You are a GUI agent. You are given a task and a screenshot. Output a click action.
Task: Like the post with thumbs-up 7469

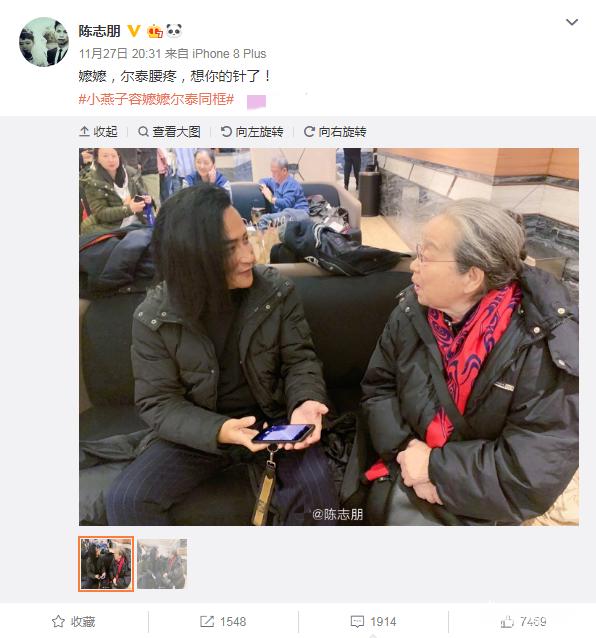(x=507, y=622)
